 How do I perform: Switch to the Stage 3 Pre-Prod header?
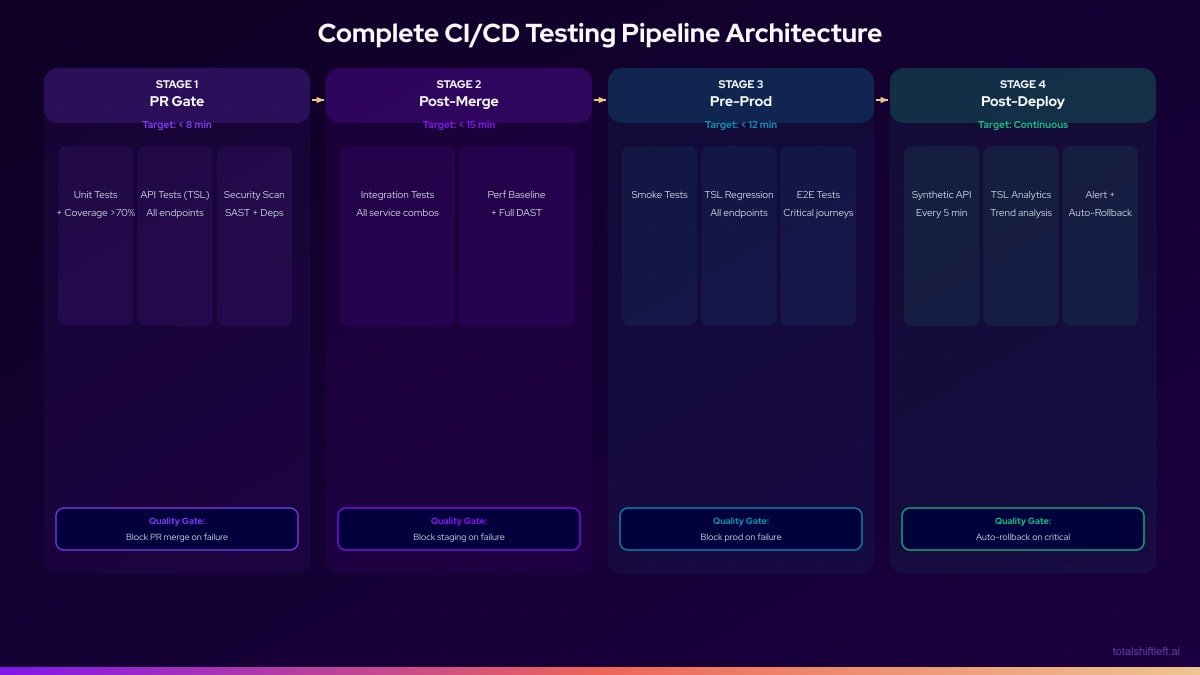tap(740, 95)
